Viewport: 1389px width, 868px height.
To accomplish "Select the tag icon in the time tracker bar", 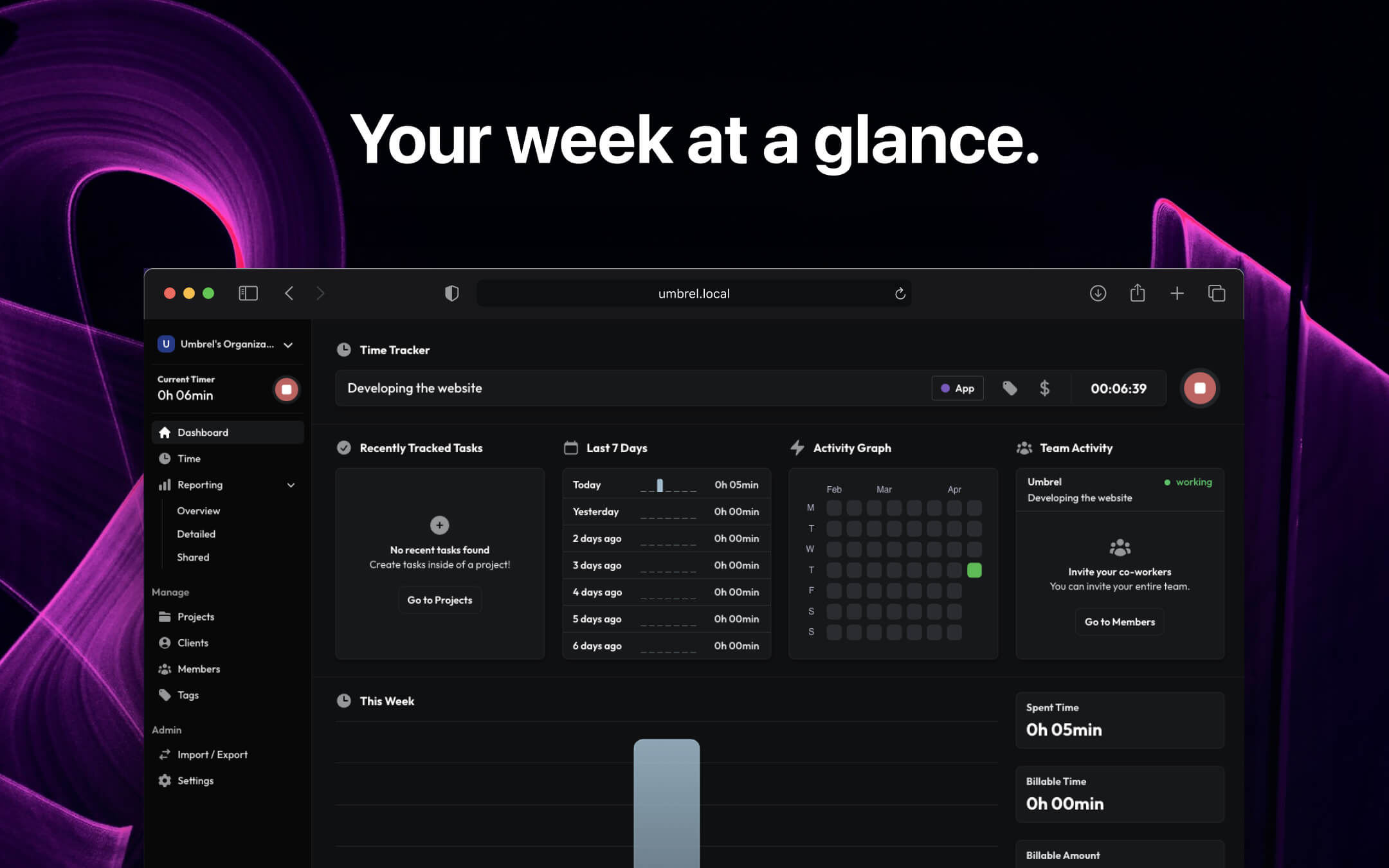I will [x=1010, y=388].
